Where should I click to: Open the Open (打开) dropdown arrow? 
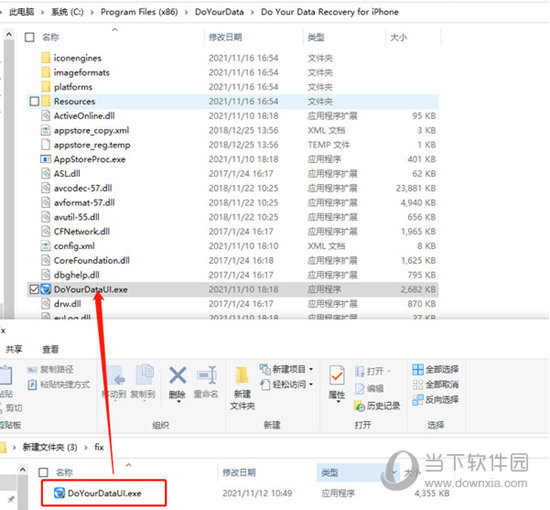(x=389, y=371)
